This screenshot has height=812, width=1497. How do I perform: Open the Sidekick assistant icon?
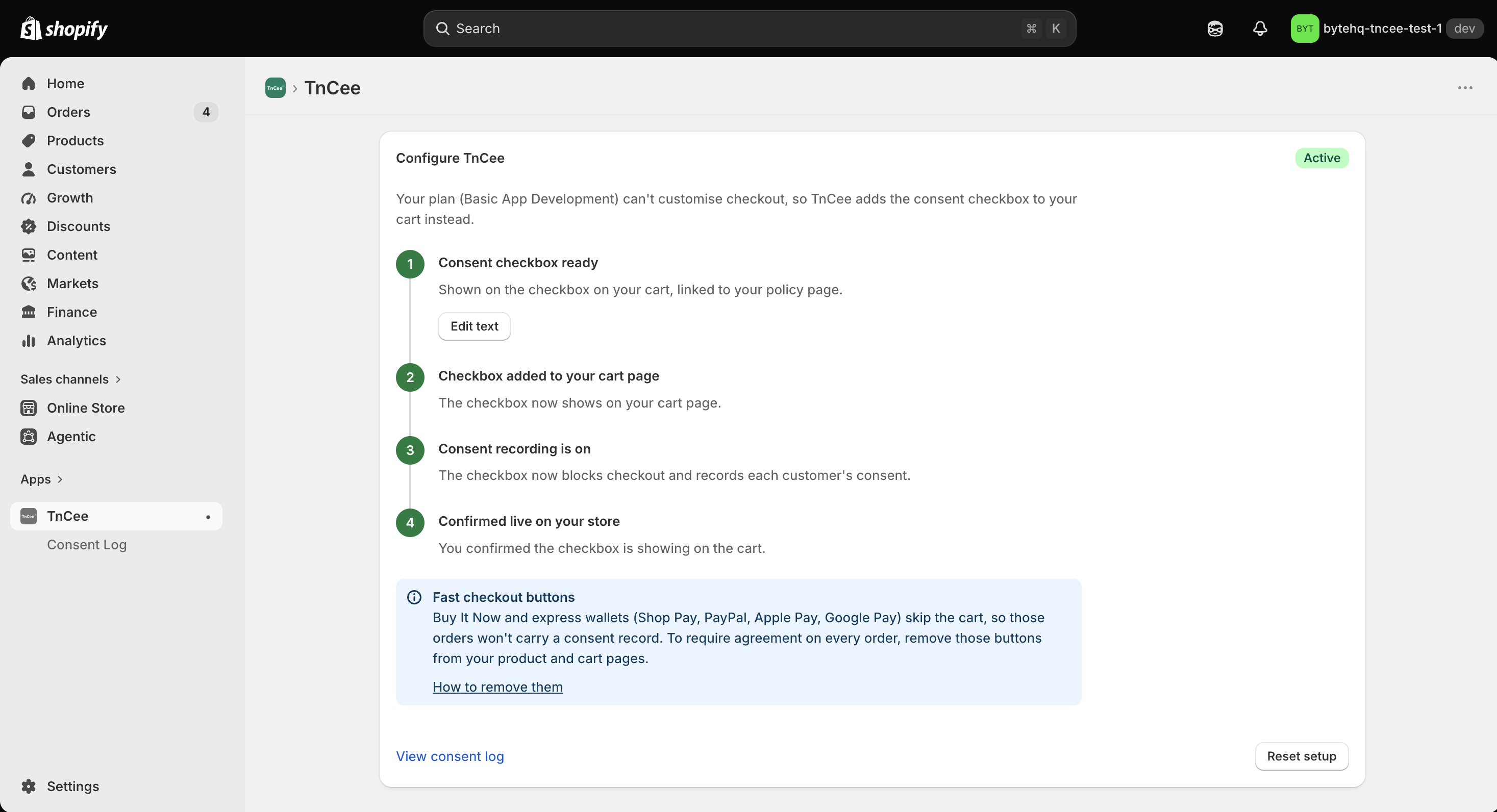click(x=1214, y=29)
